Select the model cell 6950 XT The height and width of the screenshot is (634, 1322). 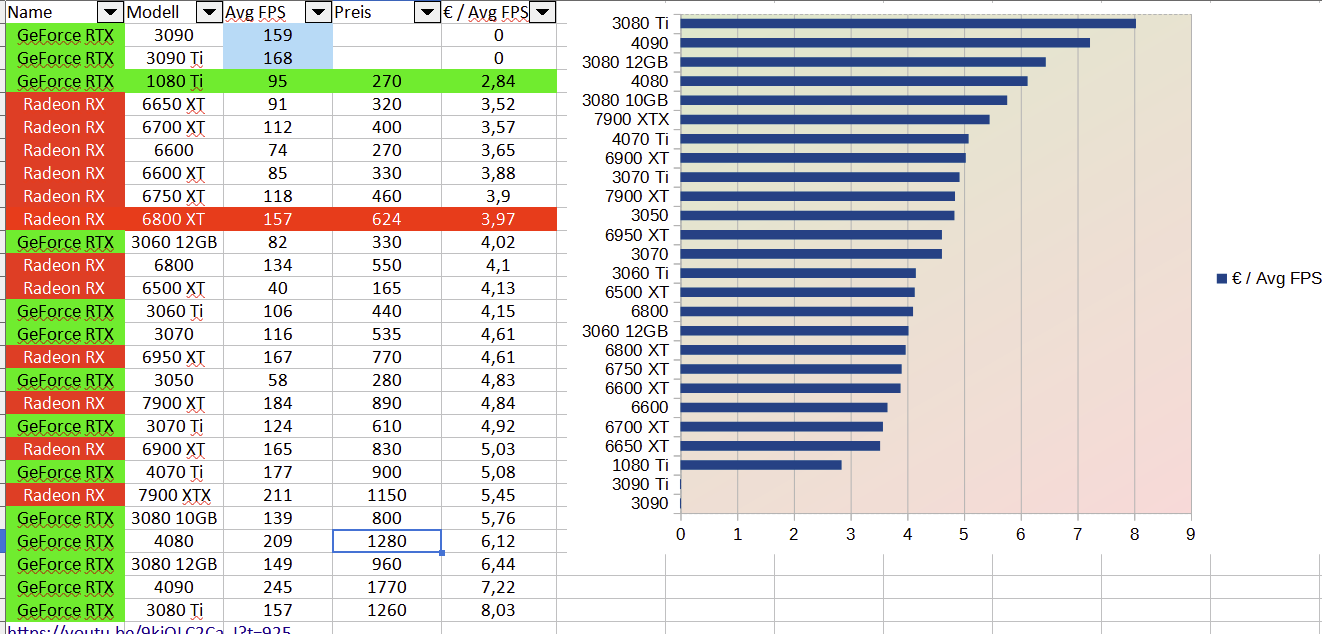[174, 357]
